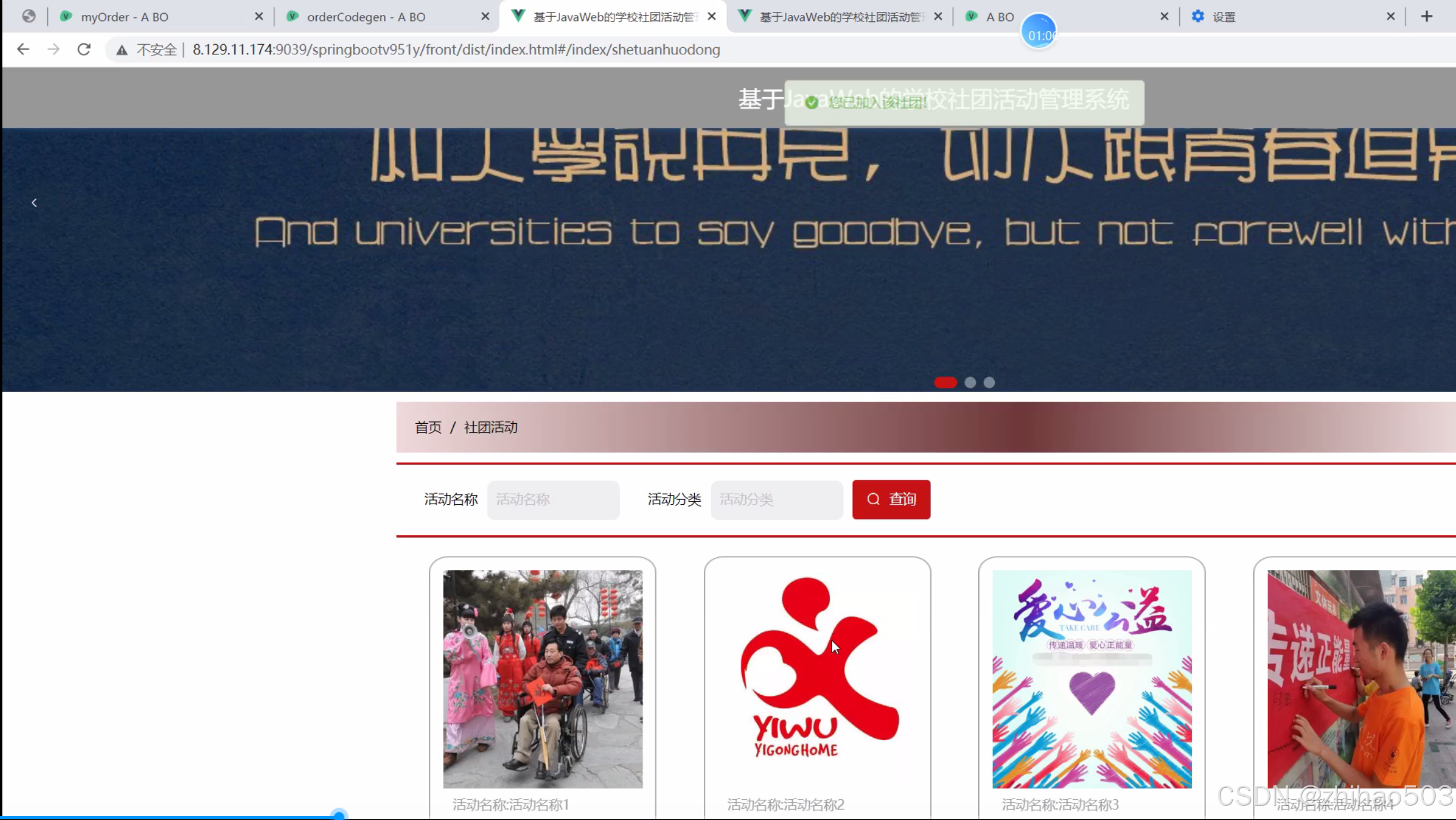This screenshot has height=820, width=1456.
Task: Select the third carousel indicator dot
Action: coord(989,383)
